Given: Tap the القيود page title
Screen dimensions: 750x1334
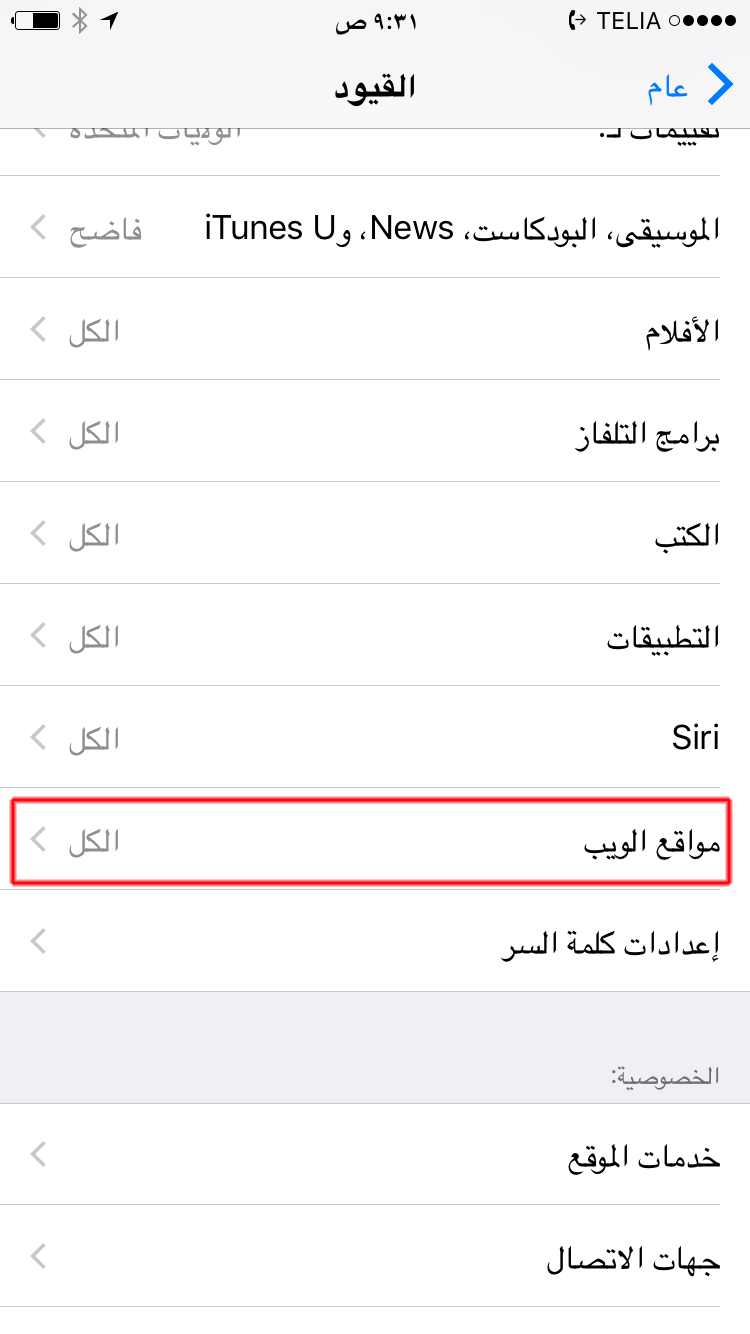Looking at the screenshot, I should pyautogui.click(x=375, y=87).
